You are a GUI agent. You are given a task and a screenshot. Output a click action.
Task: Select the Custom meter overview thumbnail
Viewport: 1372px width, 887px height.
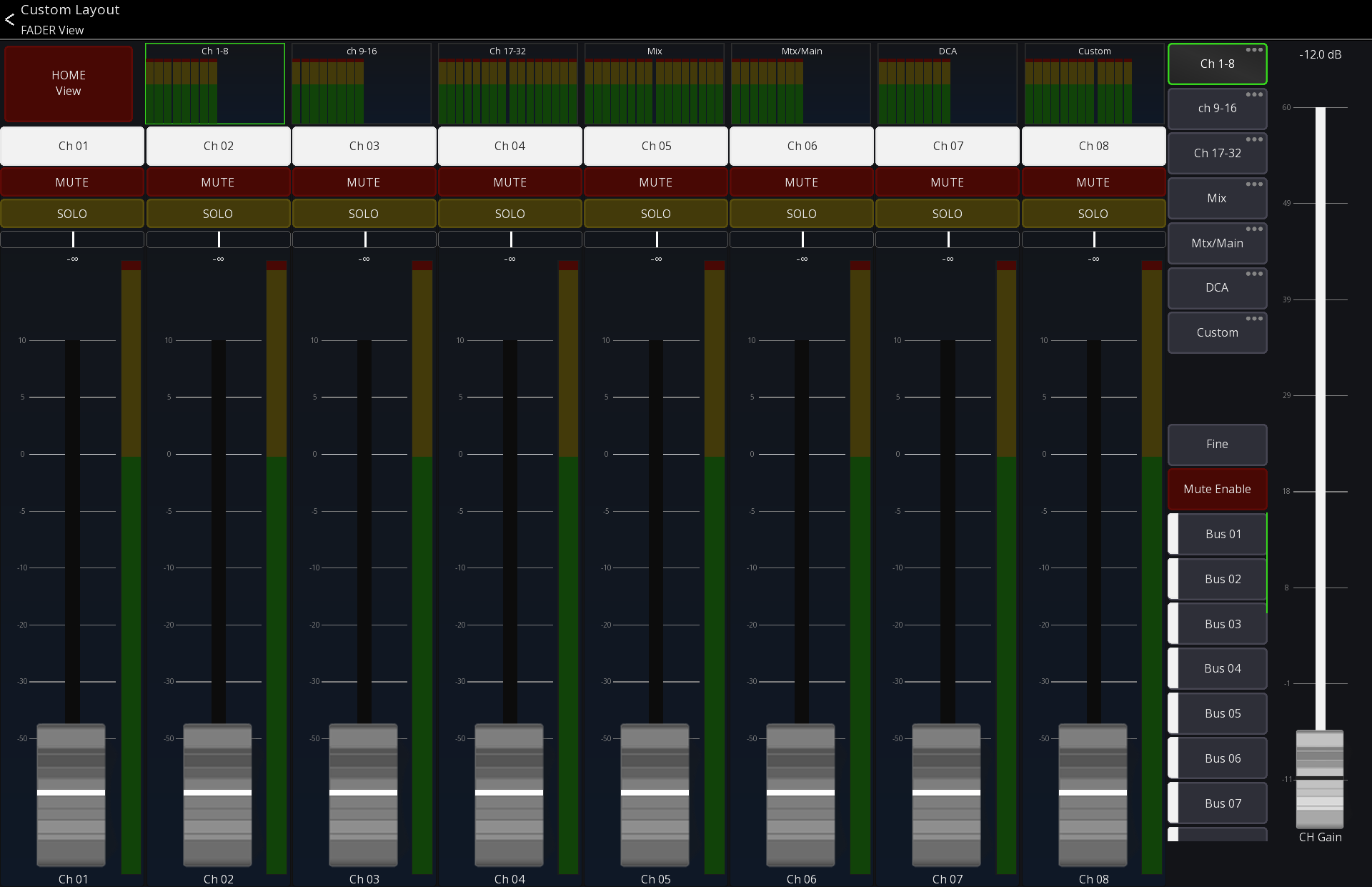coord(1094,84)
